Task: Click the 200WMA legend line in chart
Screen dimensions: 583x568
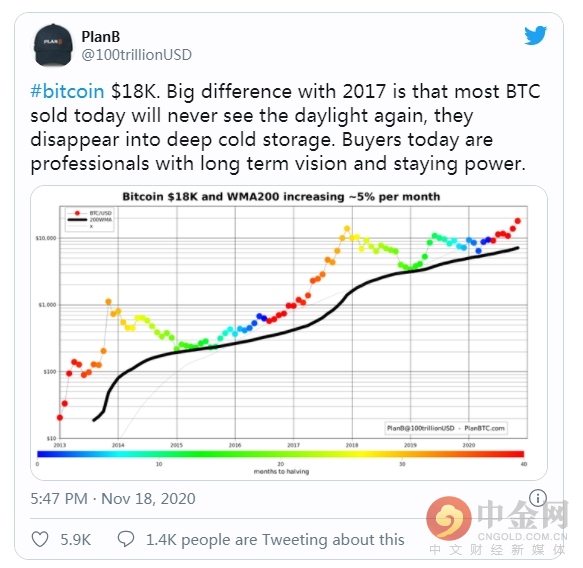Action: click(x=77, y=220)
